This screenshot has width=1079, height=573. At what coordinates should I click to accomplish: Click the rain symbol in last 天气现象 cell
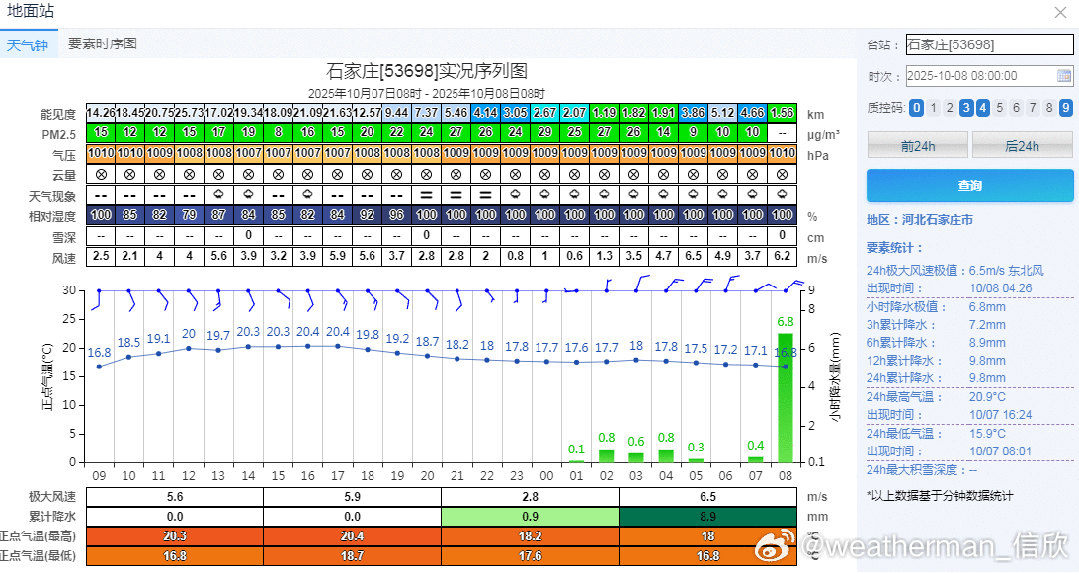click(x=783, y=194)
